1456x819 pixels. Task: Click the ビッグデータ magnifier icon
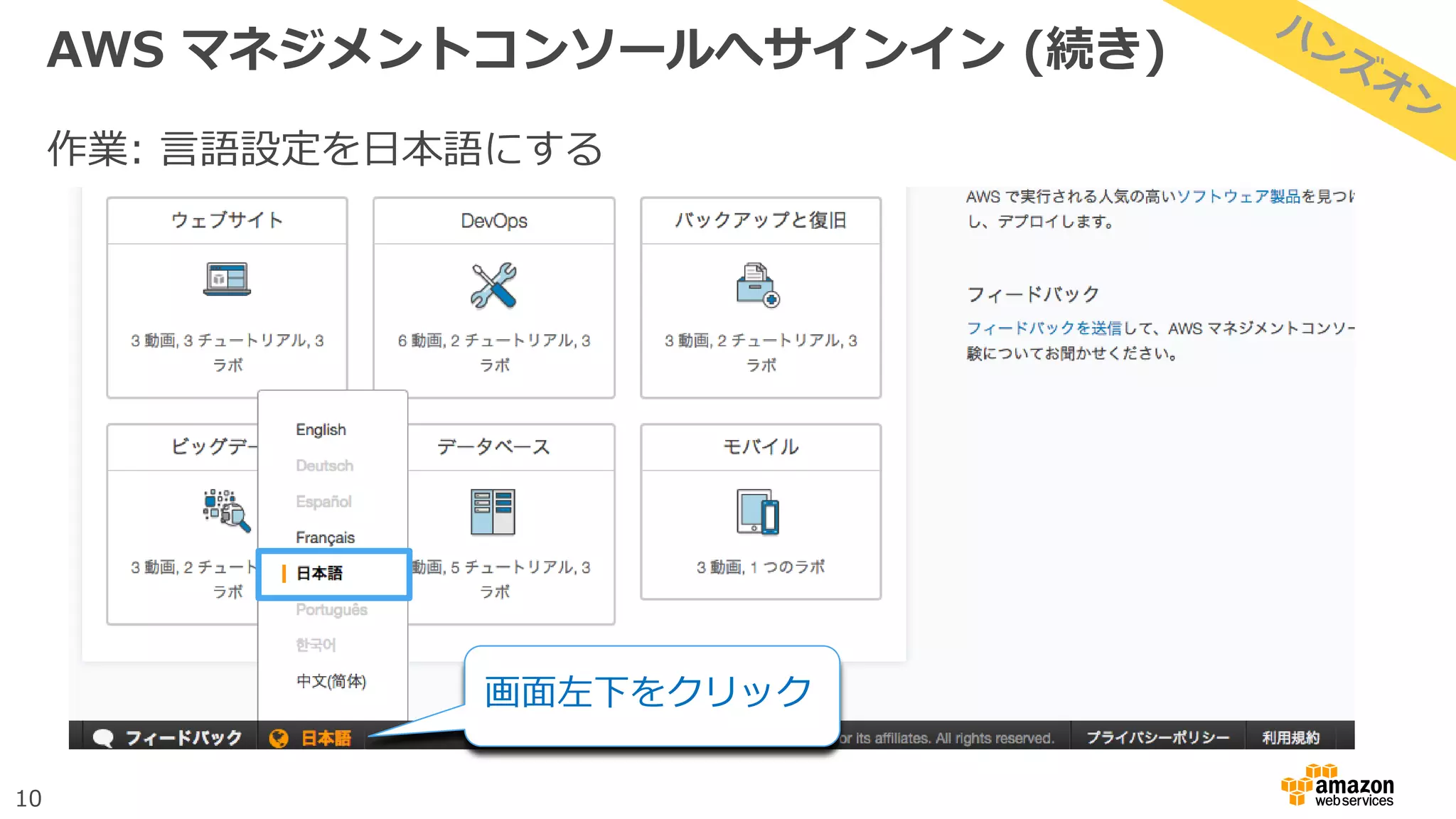227,510
